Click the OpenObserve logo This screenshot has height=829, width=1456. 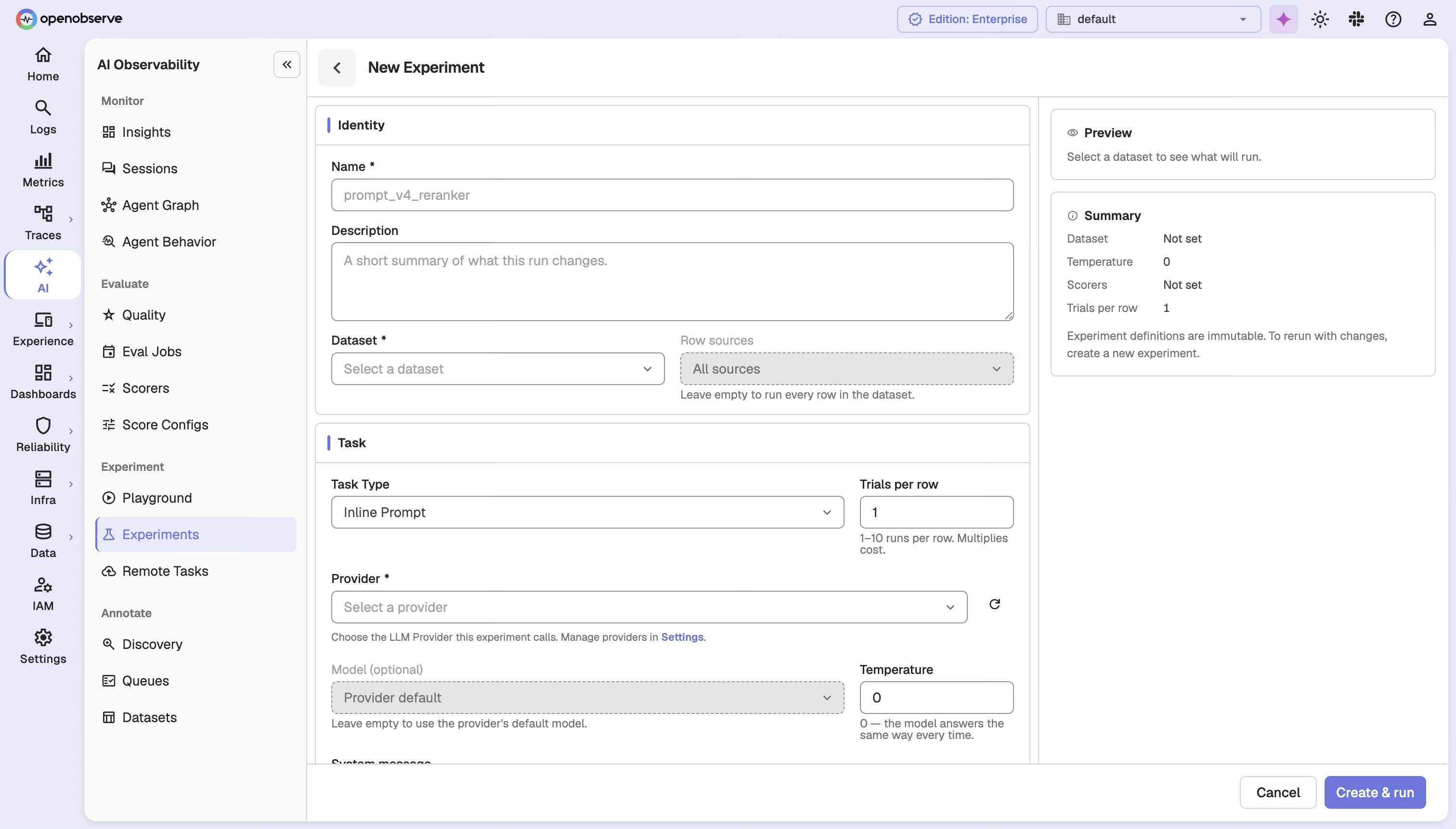coord(69,19)
